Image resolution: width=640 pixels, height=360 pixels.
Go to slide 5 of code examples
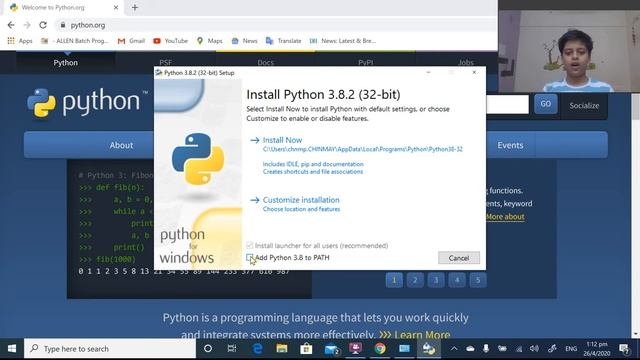tap(478, 280)
